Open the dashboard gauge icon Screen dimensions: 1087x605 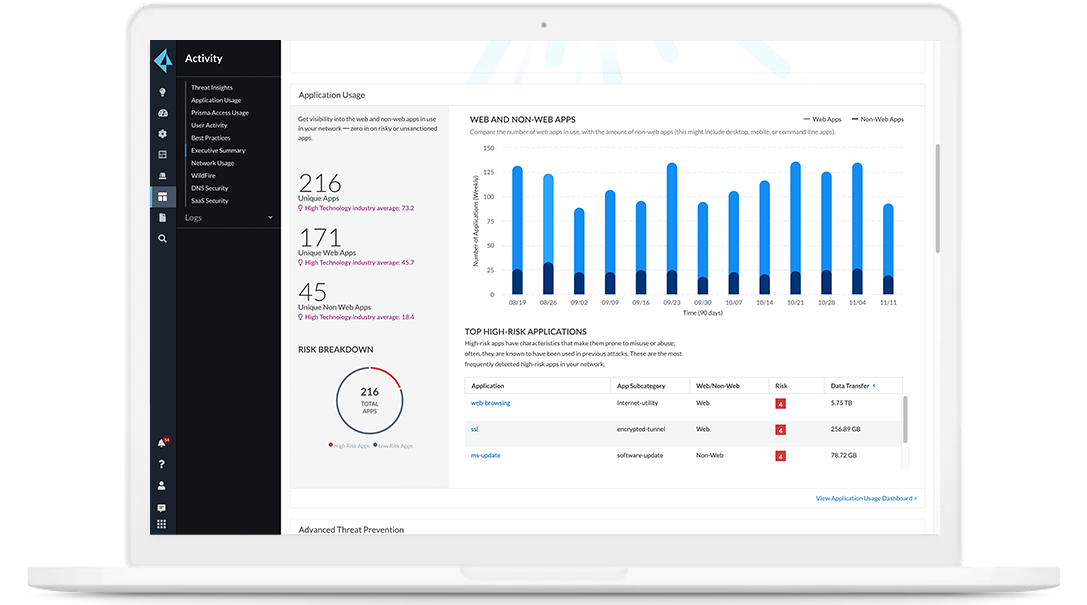pyautogui.click(x=163, y=113)
